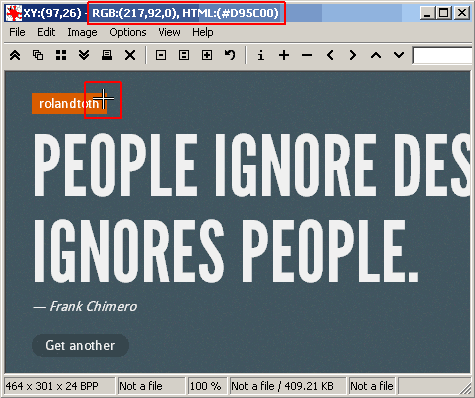This screenshot has height=398, width=475.
Task: Open the File menu
Action: tap(17, 32)
